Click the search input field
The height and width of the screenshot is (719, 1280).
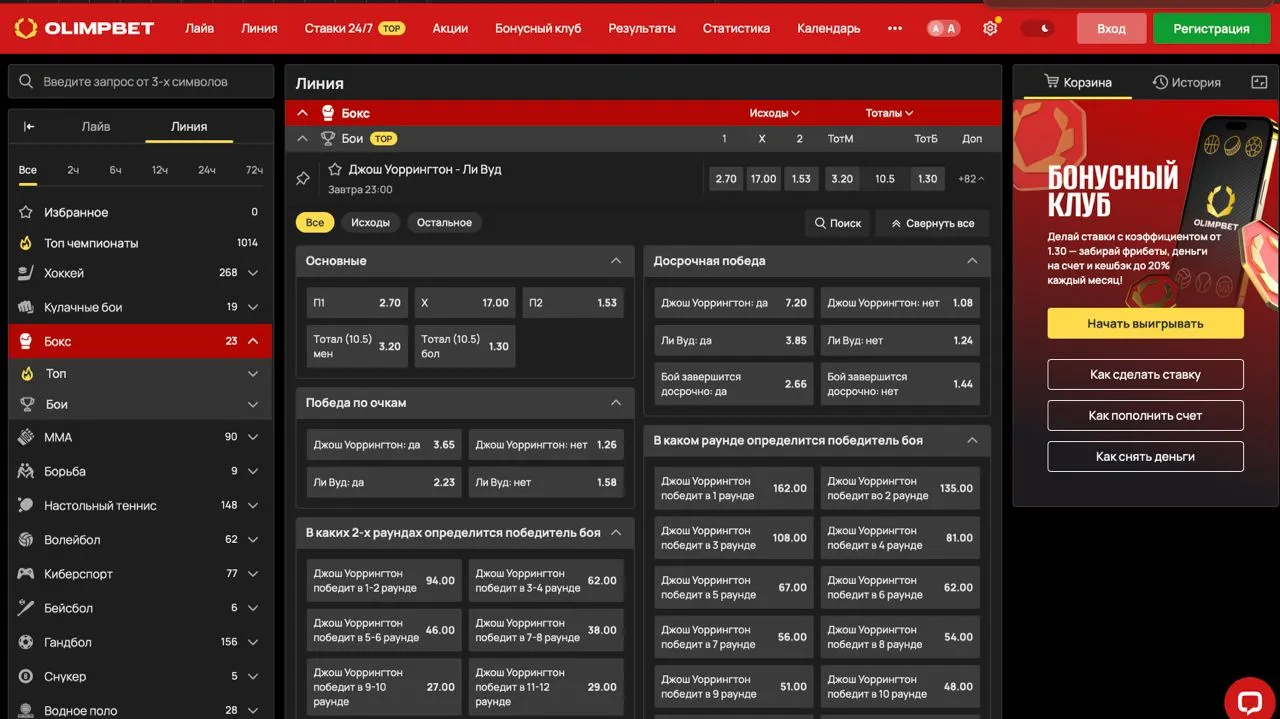coord(141,82)
